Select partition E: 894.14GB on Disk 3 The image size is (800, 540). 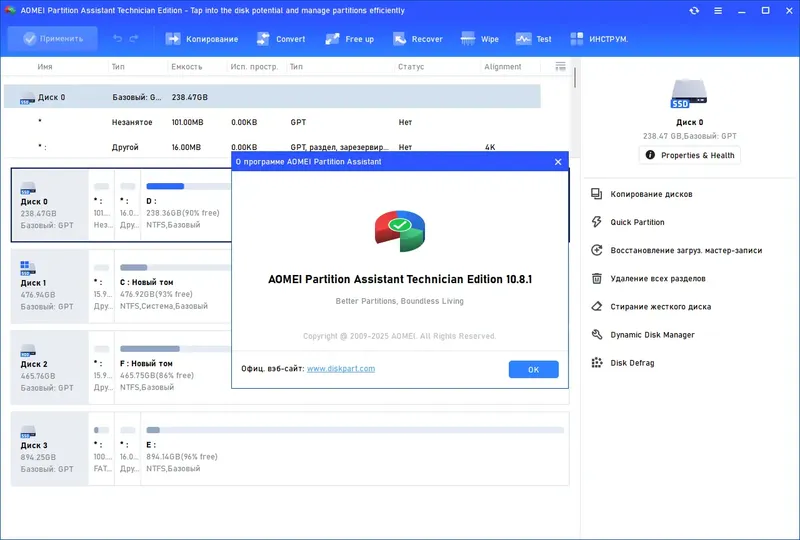(x=355, y=449)
